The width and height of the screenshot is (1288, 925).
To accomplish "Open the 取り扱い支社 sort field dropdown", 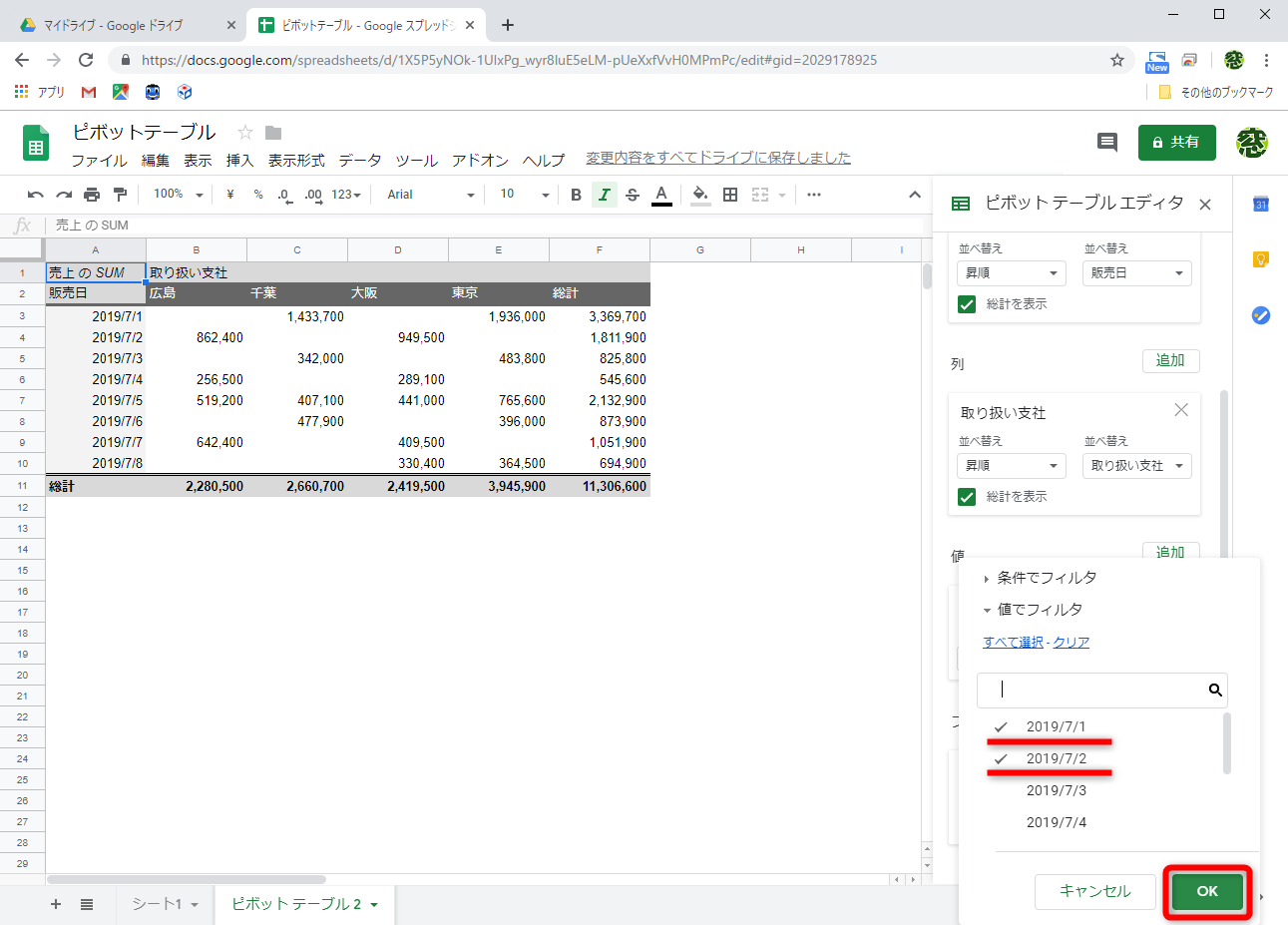I will point(1136,465).
